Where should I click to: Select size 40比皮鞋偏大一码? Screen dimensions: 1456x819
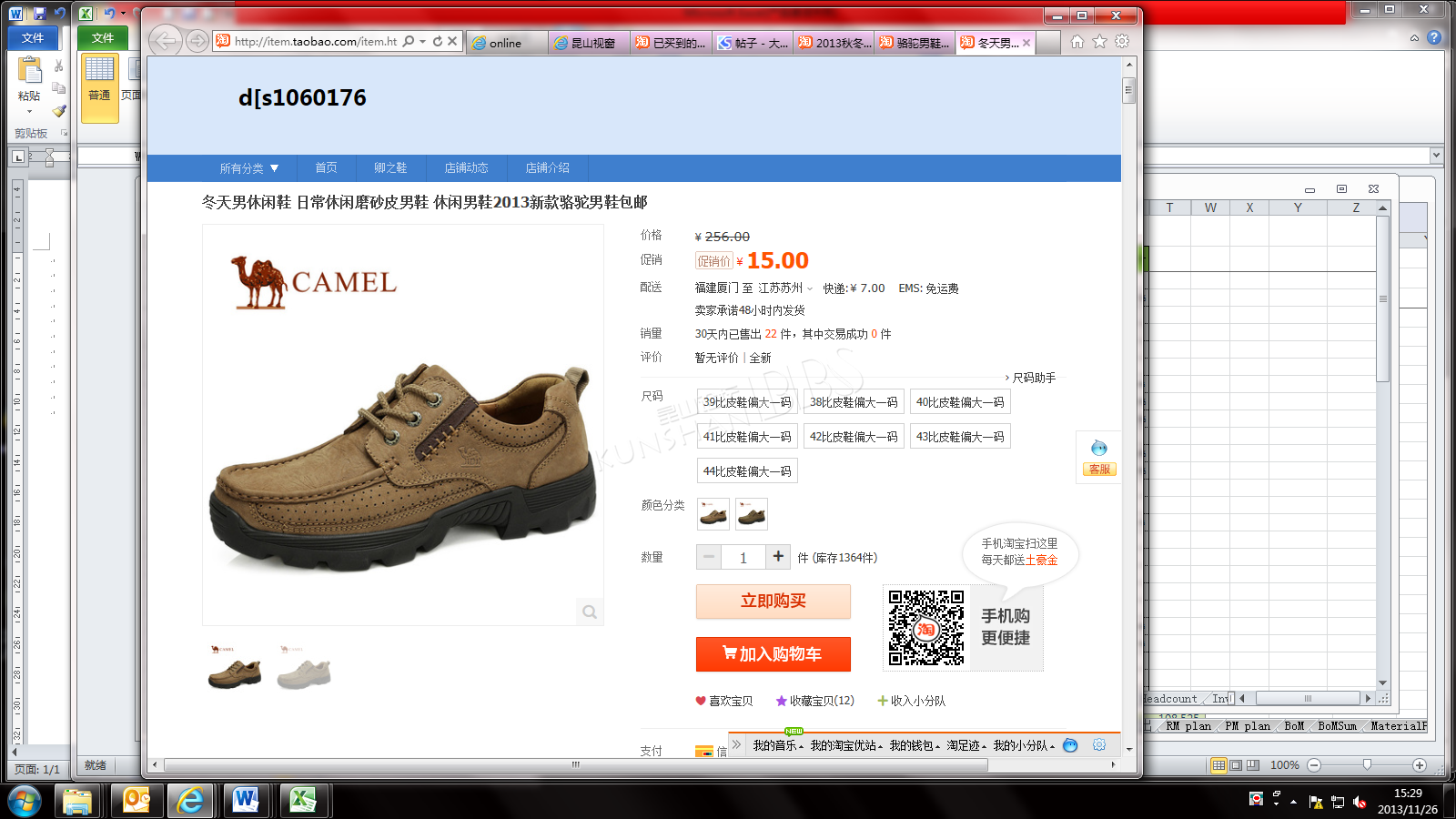point(960,402)
